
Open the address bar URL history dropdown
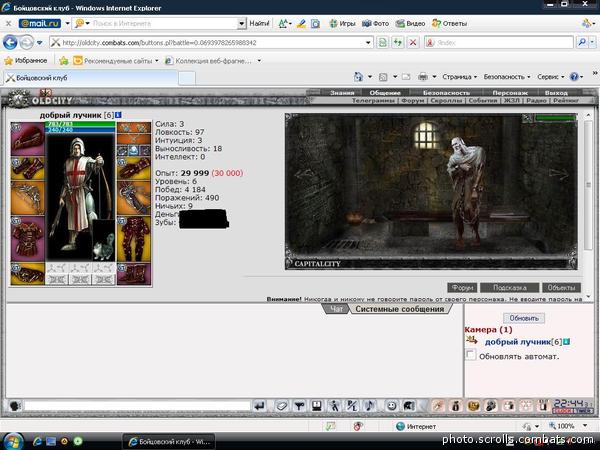click(x=368, y=42)
